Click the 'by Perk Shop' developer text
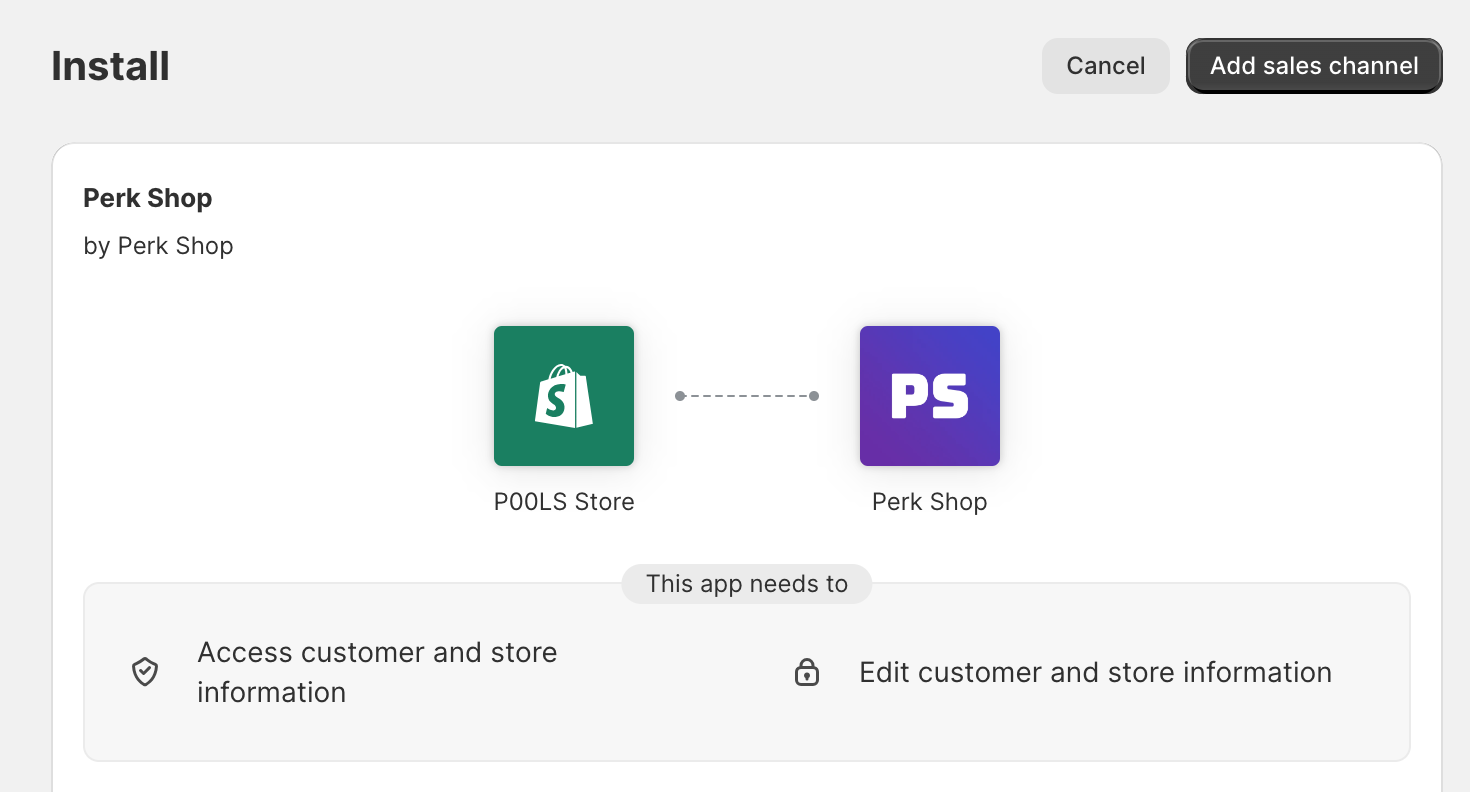This screenshot has height=792, width=1470. point(158,246)
